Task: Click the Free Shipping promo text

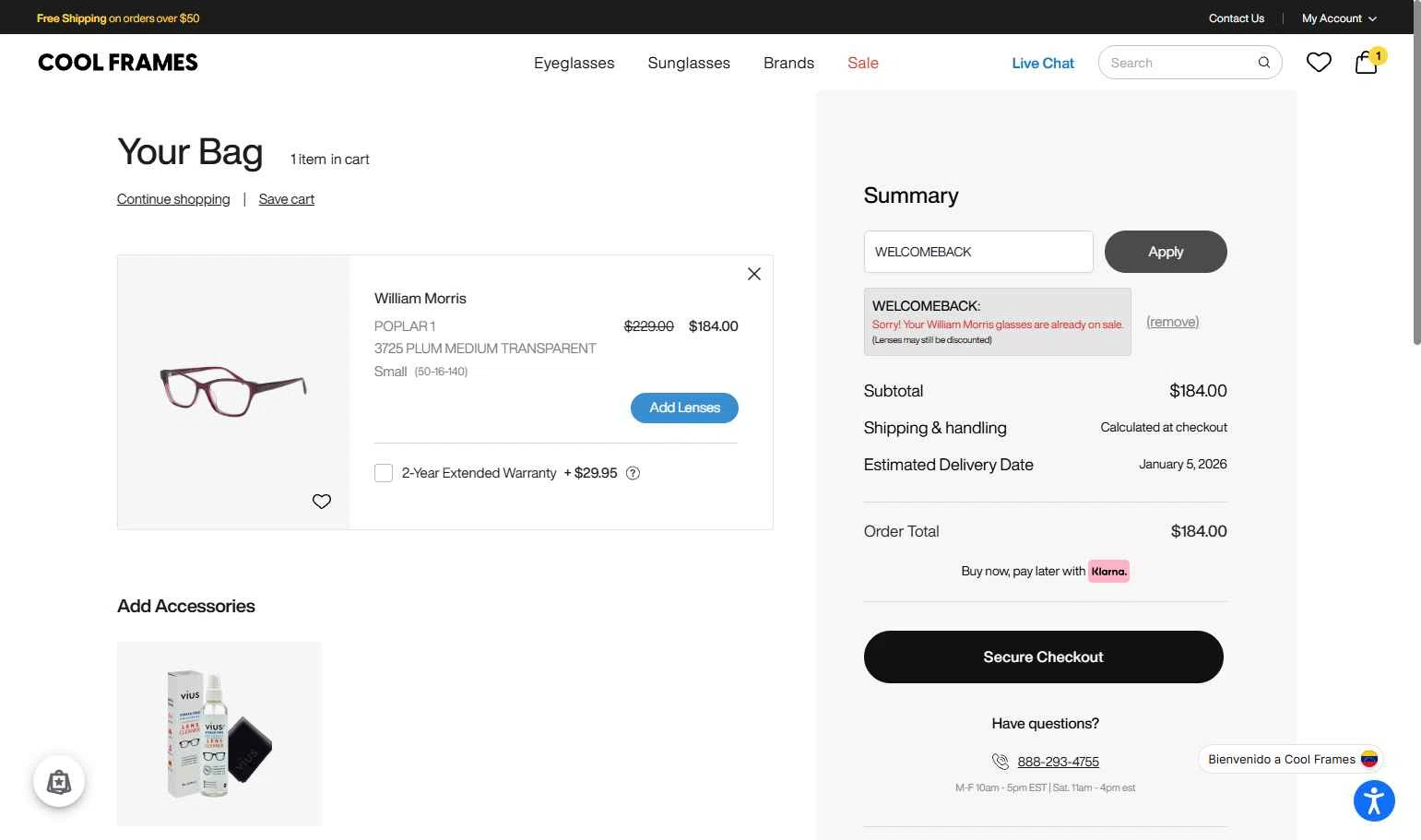Action: pyautogui.click(x=118, y=18)
